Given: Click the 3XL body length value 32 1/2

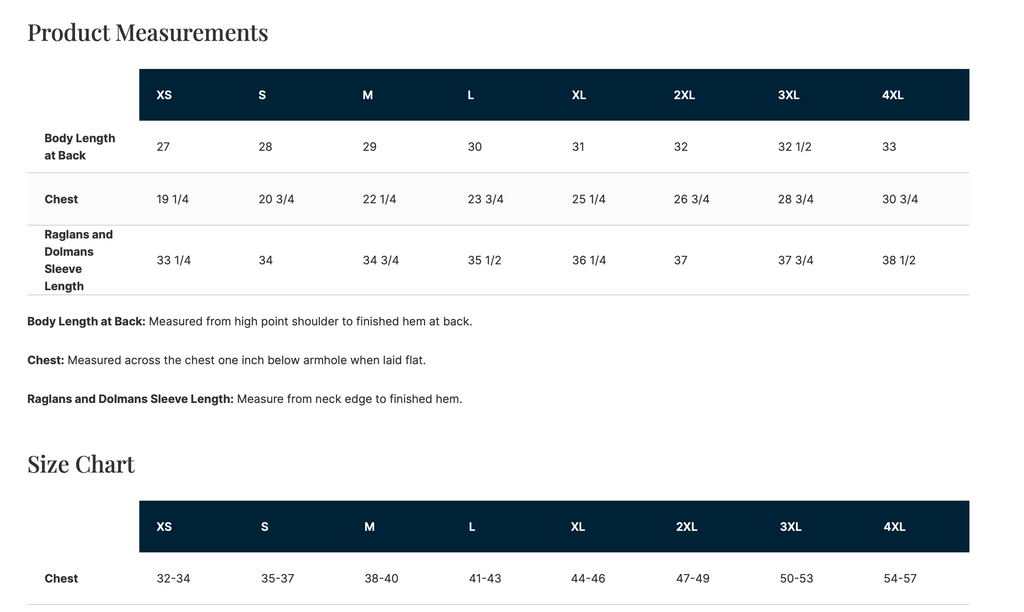Looking at the screenshot, I should pyautogui.click(x=795, y=147).
